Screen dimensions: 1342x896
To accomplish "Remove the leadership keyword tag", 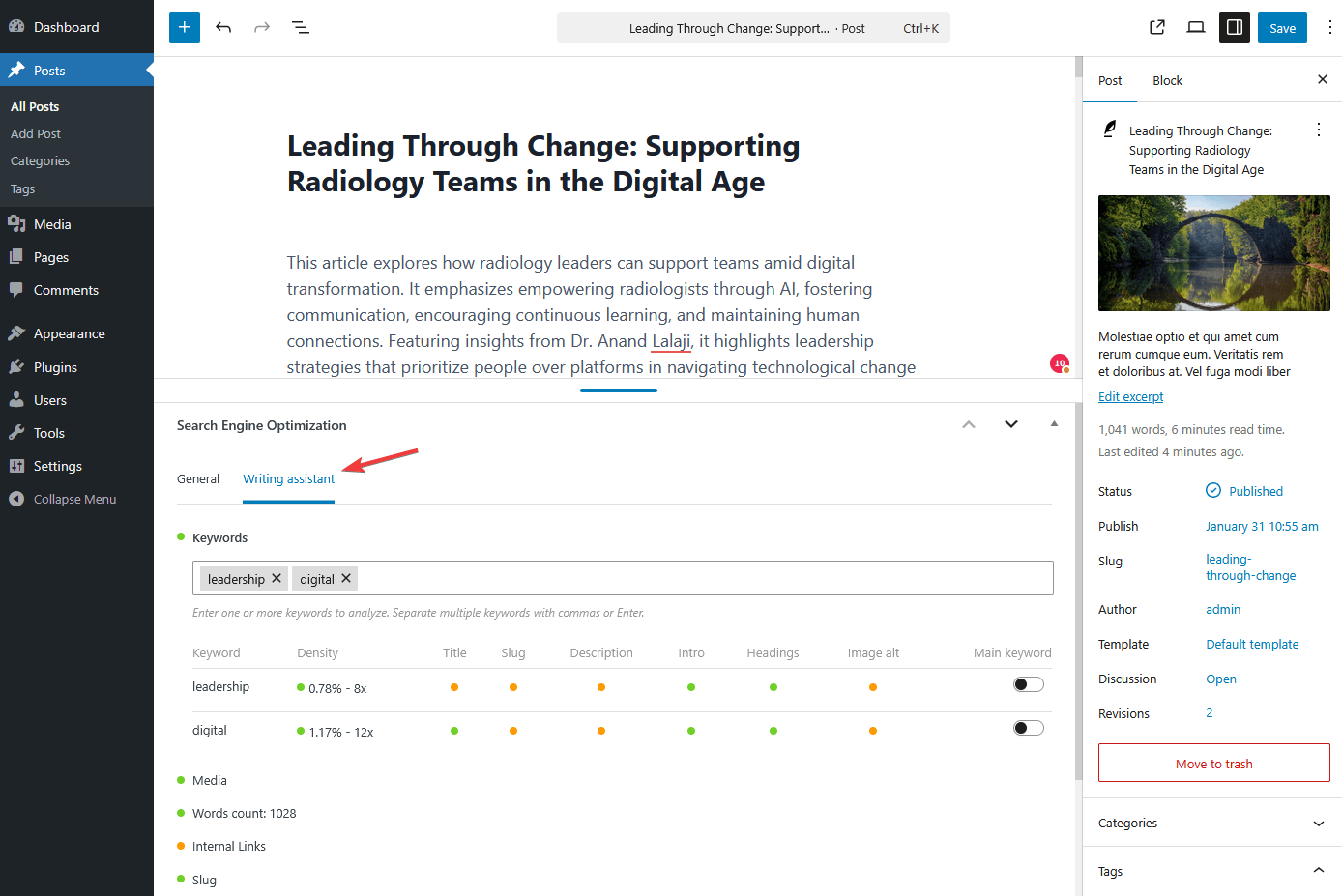I will click(x=277, y=578).
